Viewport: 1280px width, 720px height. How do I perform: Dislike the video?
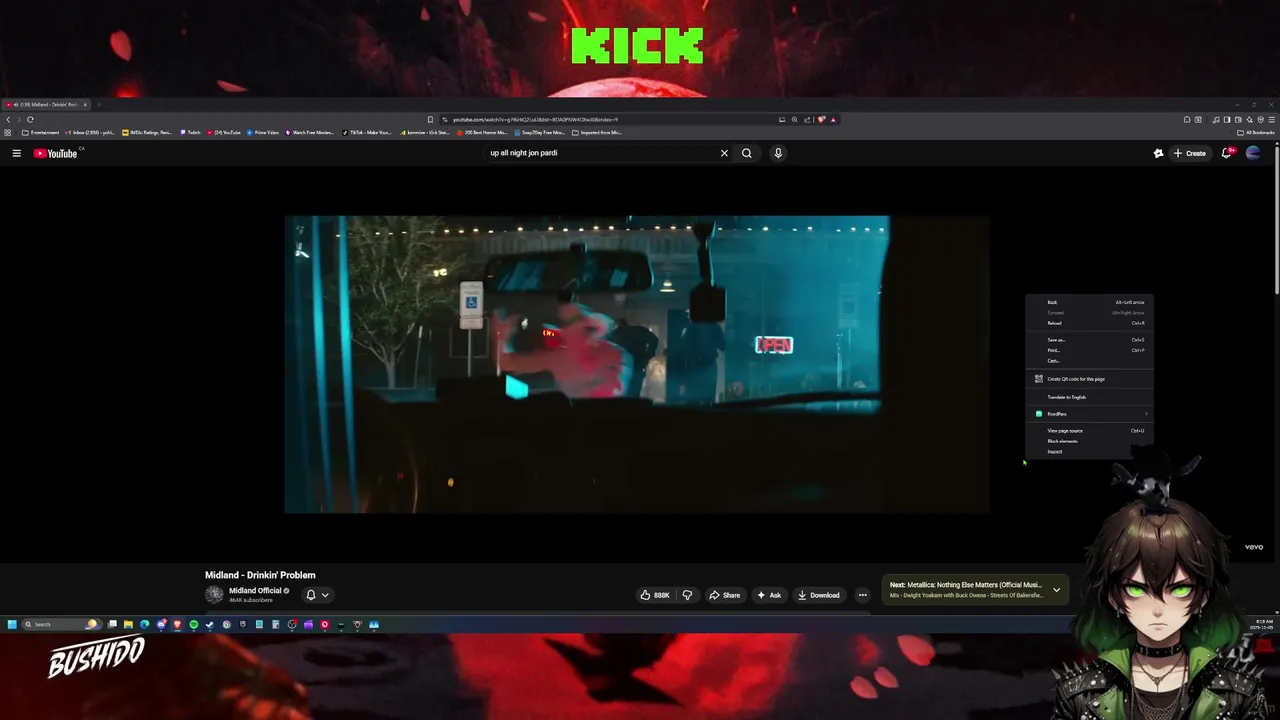tap(687, 595)
